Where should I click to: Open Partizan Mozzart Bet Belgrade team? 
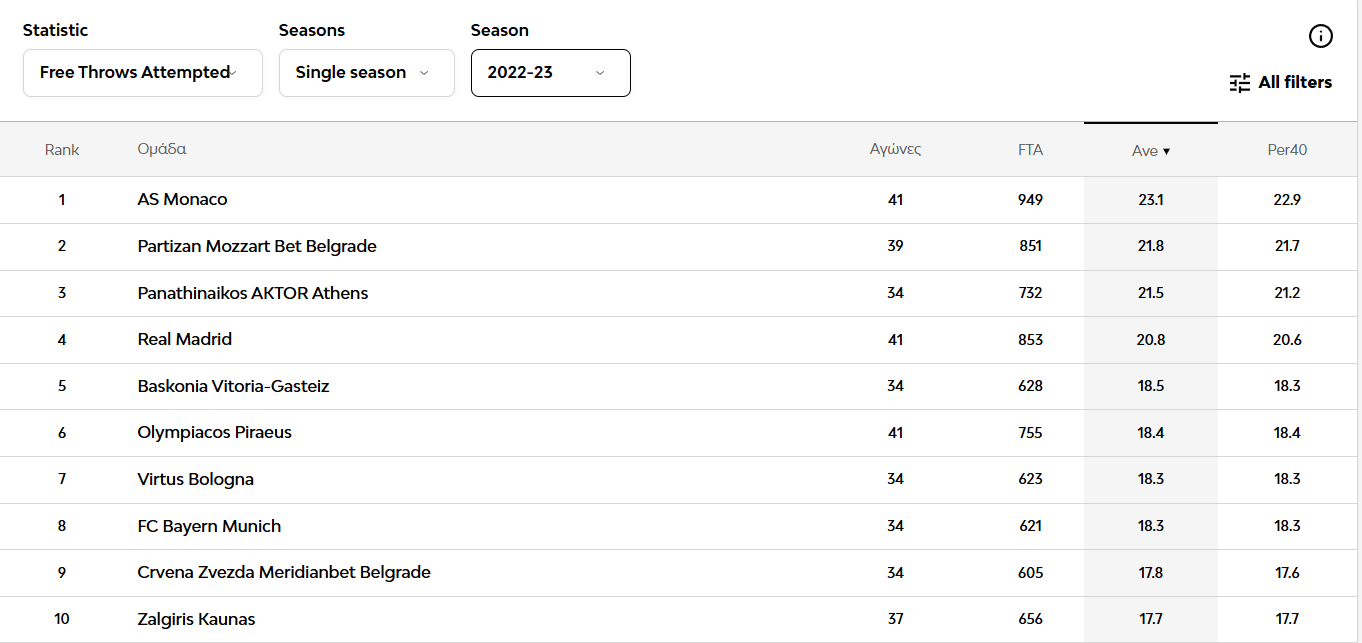click(257, 246)
